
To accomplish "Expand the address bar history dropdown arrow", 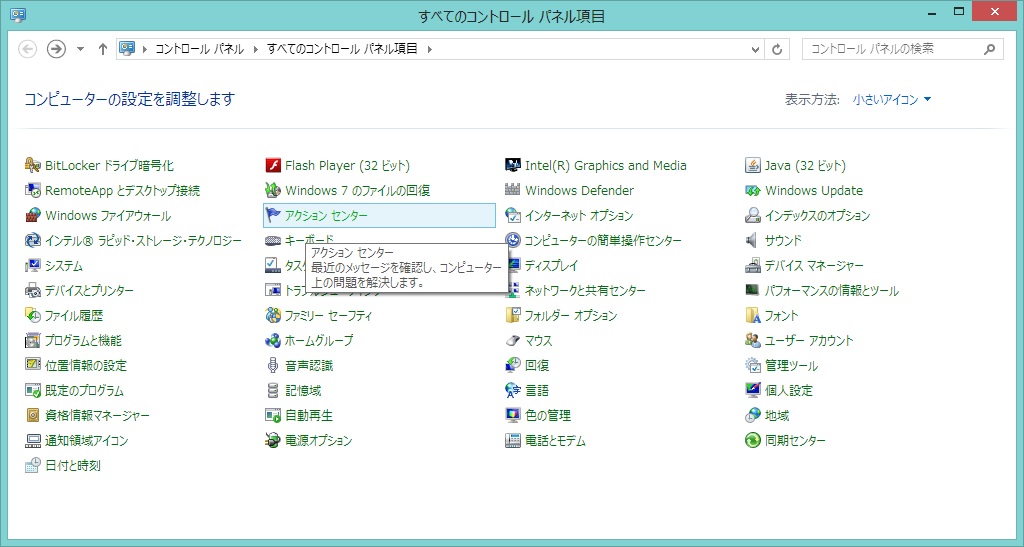I will [757, 49].
